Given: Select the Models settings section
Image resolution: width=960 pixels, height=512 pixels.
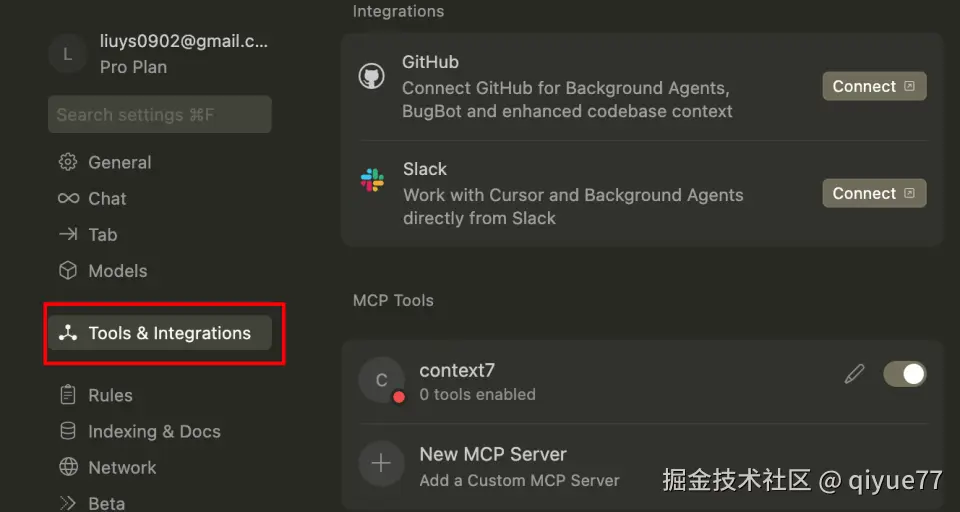Looking at the screenshot, I should coord(117,270).
